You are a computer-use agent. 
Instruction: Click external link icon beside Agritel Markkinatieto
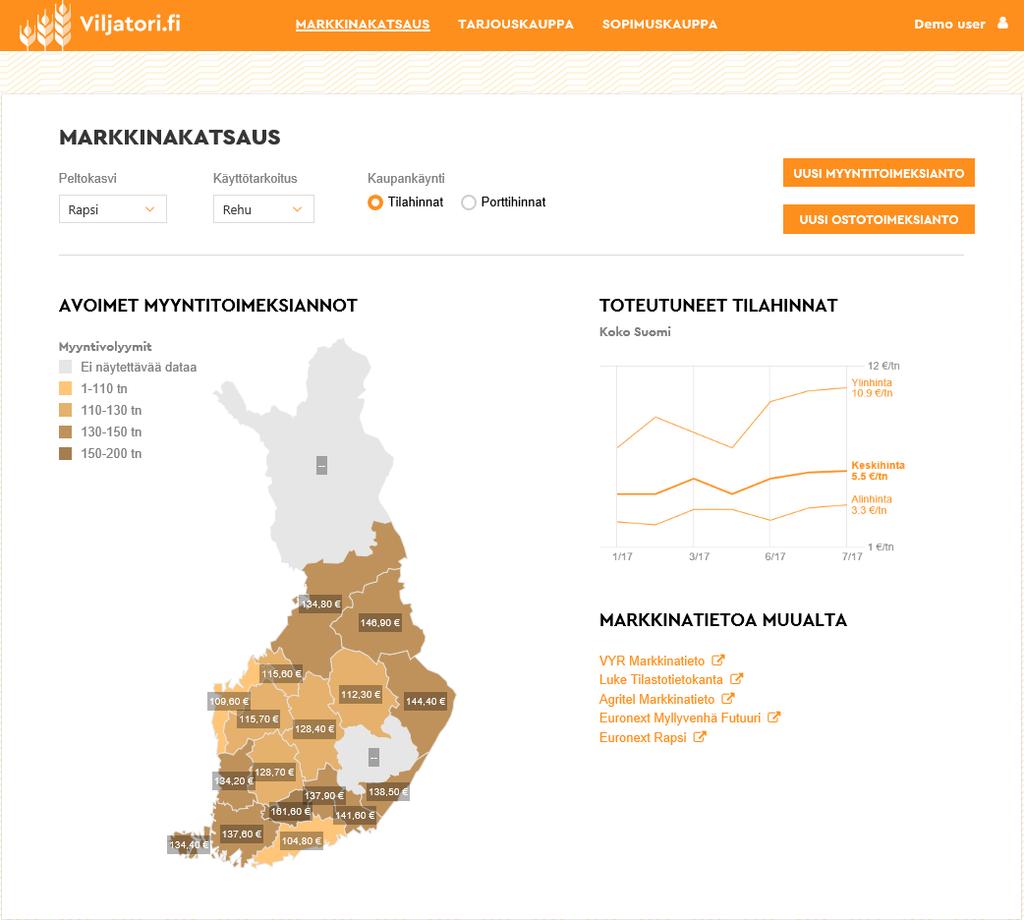pos(728,699)
